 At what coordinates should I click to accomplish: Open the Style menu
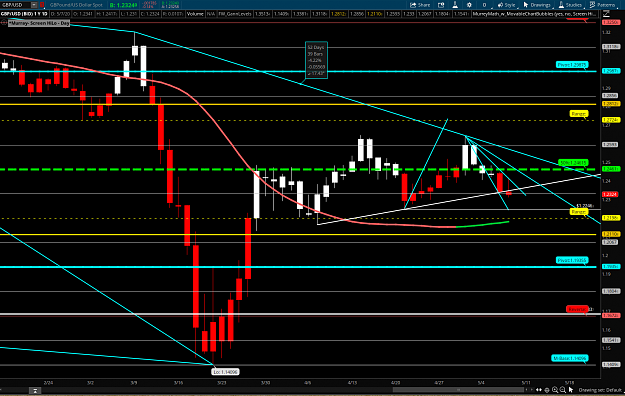tap(506, 5)
